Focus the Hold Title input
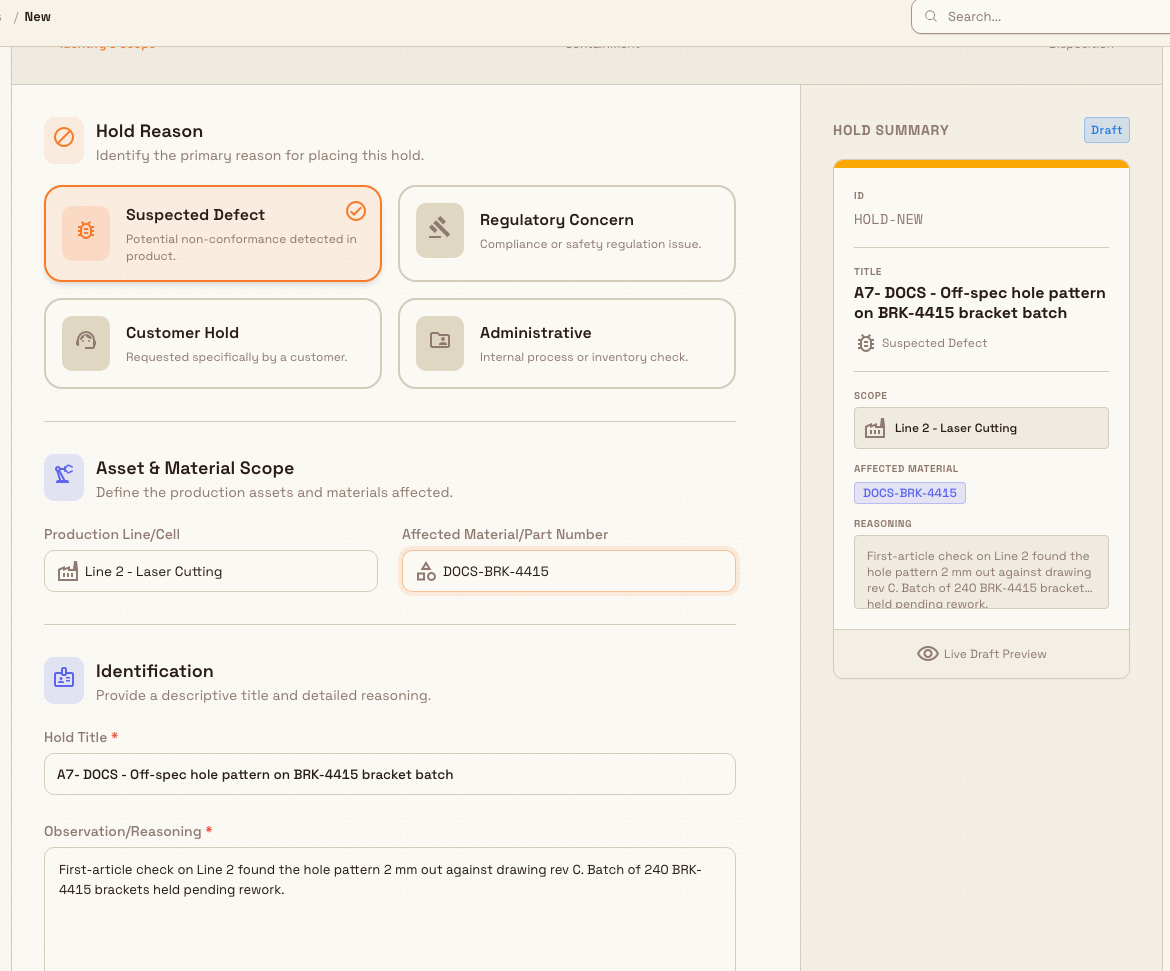The width and height of the screenshot is (1170, 971). (x=390, y=774)
